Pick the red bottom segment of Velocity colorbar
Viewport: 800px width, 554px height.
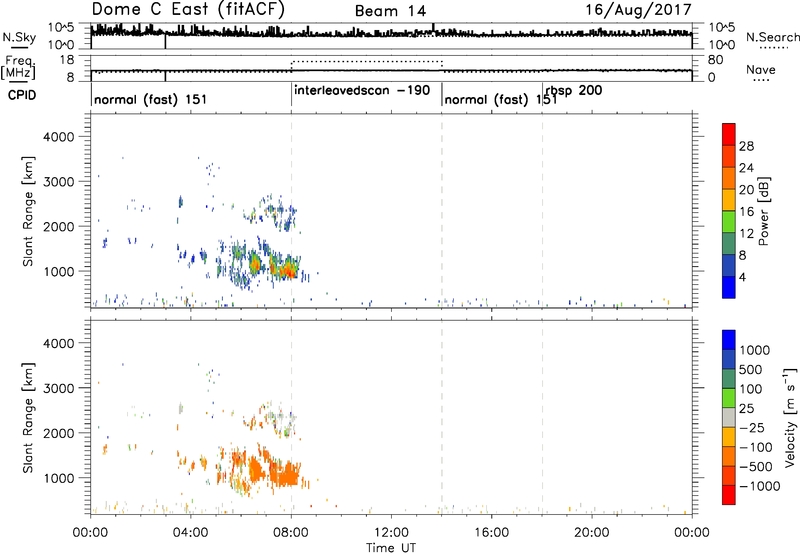click(729, 495)
